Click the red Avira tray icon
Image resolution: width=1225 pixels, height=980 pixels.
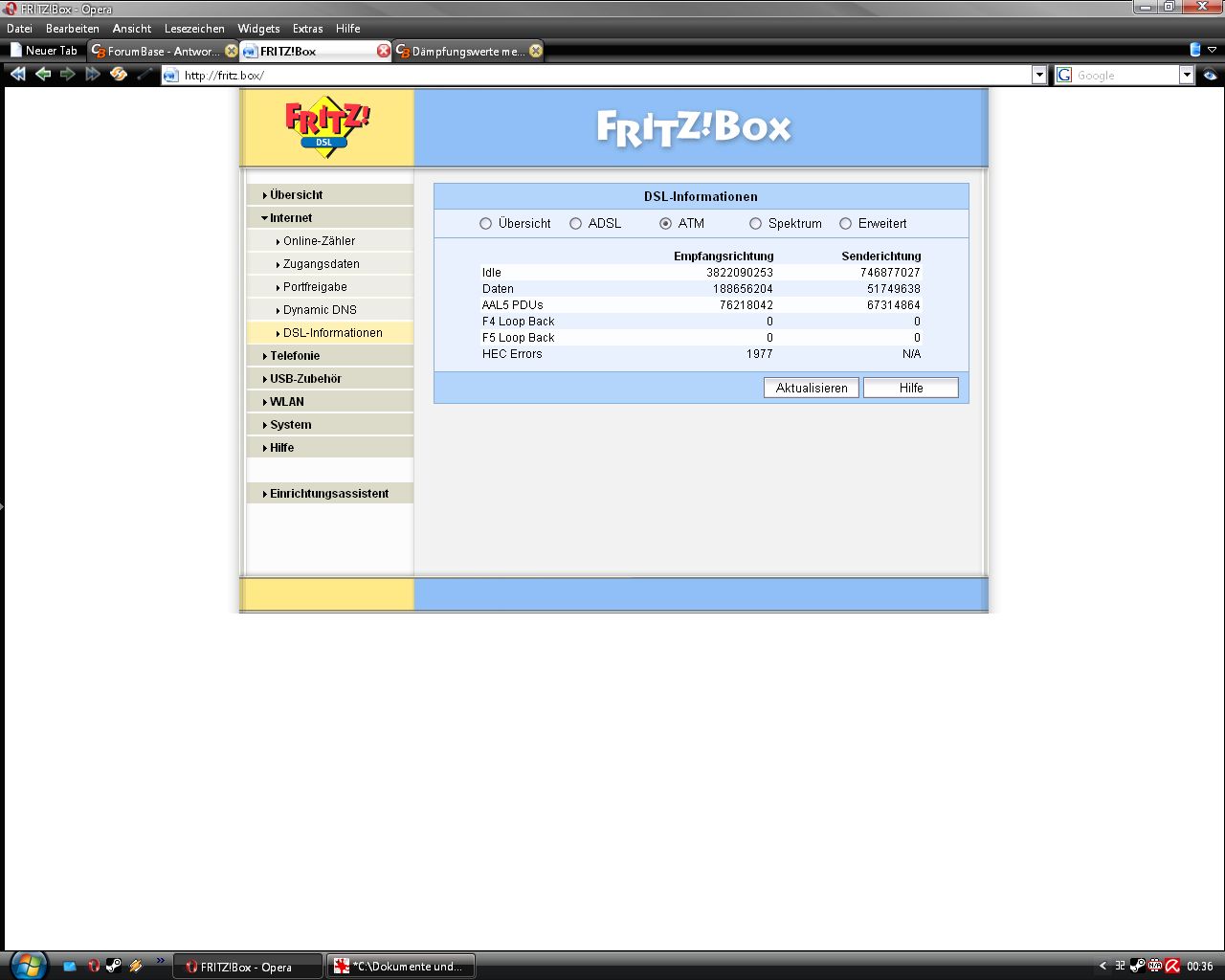click(x=1172, y=966)
